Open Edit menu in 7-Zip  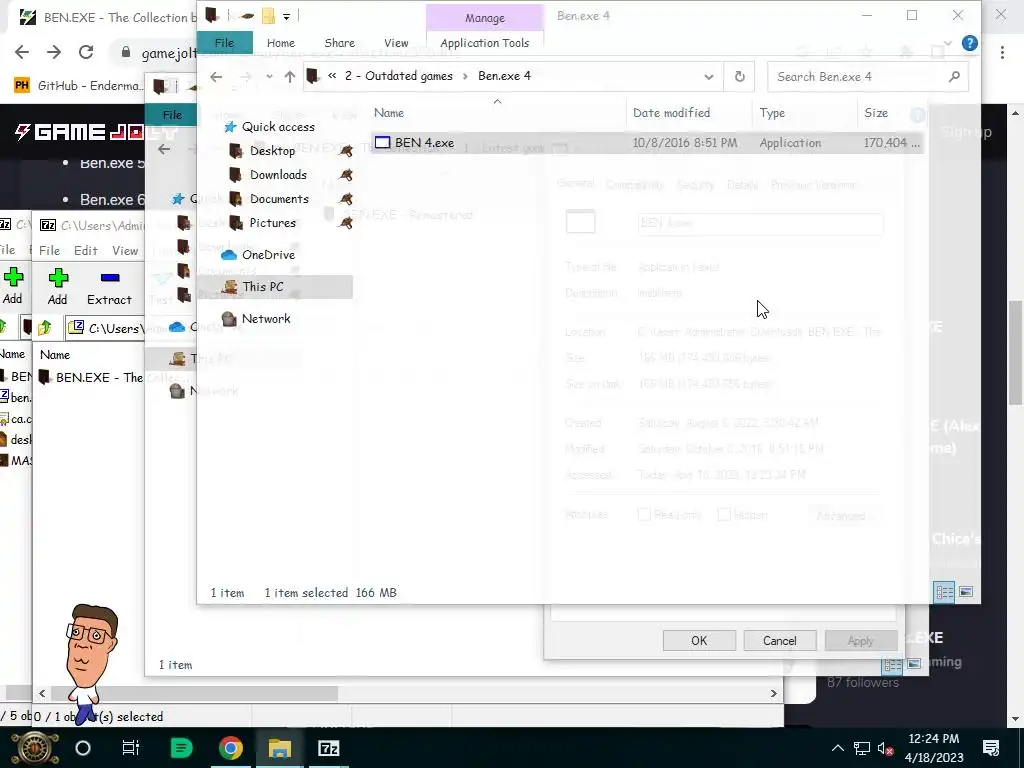point(86,251)
